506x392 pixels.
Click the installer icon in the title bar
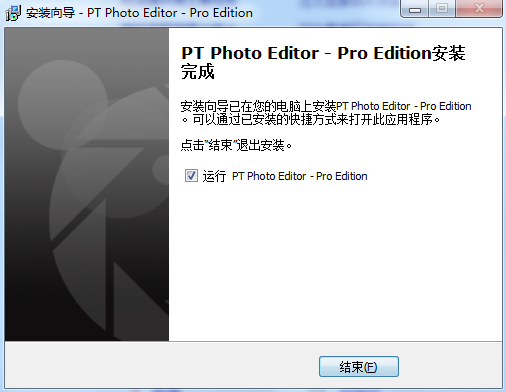[13, 13]
